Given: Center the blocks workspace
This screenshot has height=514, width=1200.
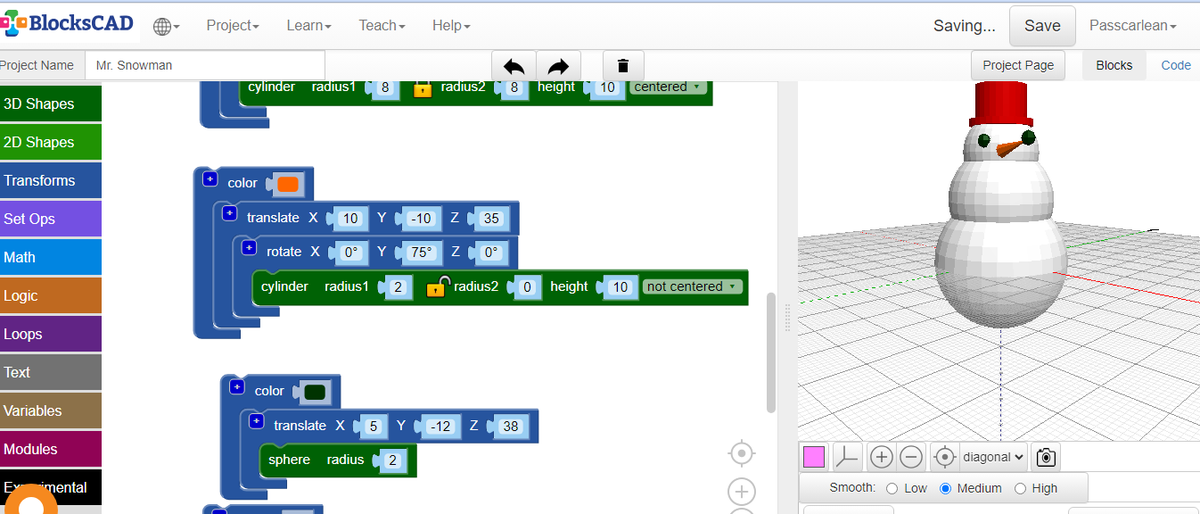Looking at the screenshot, I should pyautogui.click(x=741, y=453).
